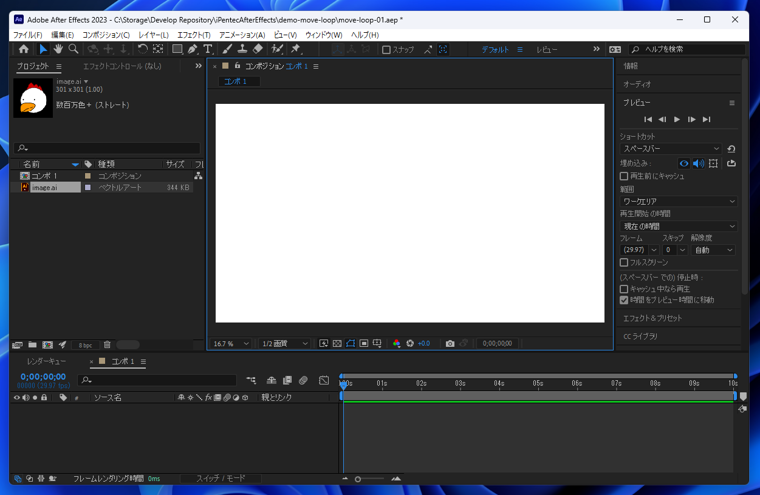
Task: Open the レイヤー(L) menu
Action: point(154,35)
